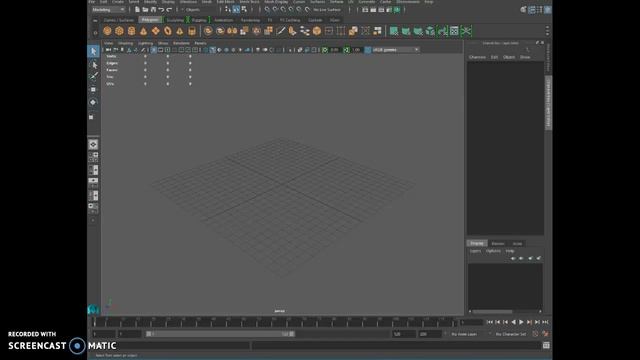Screen dimensions: 640x360
Task: Toggle snap to grids
Action: (x=267, y=9)
